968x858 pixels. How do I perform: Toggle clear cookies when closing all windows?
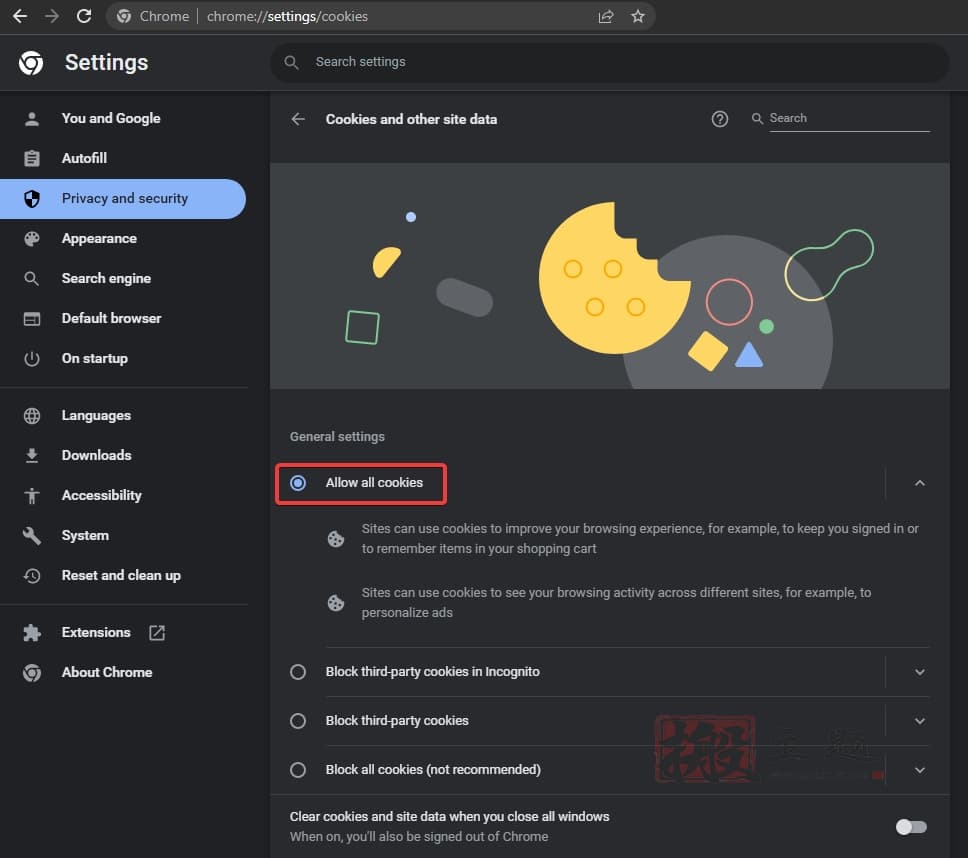(x=911, y=826)
